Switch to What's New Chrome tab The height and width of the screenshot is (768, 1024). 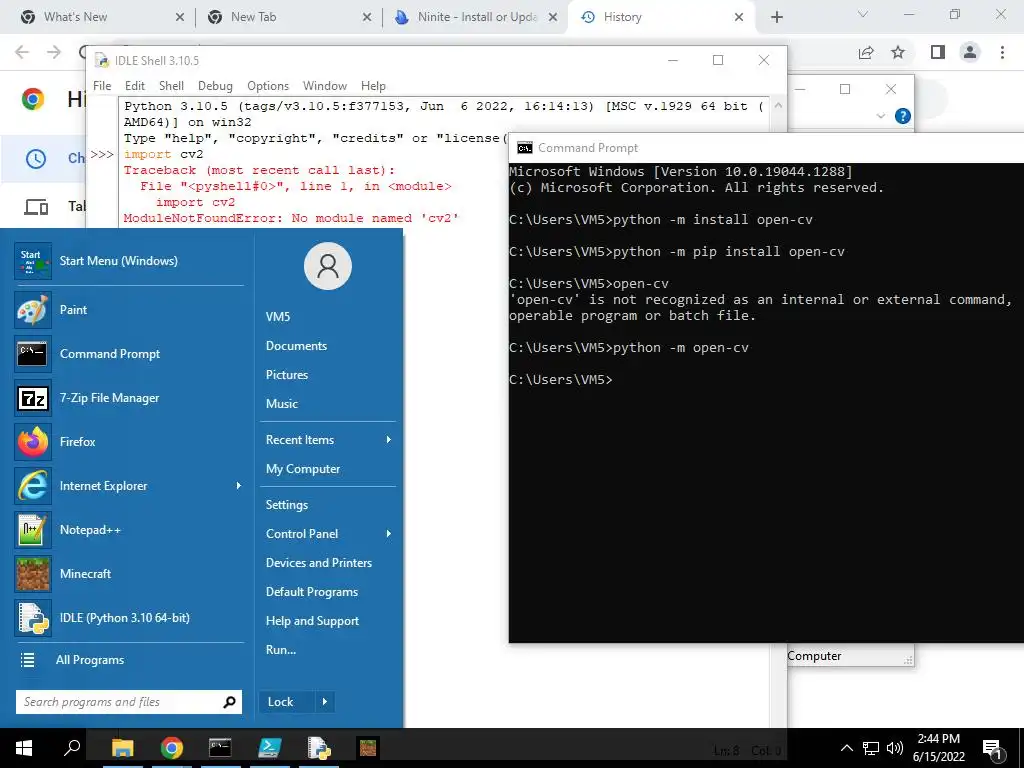[x=101, y=17]
